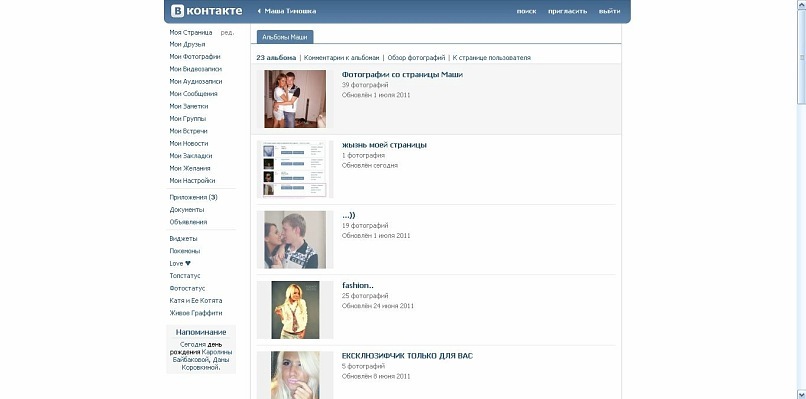Select the Альбомы Маши tab
The height and width of the screenshot is (399, 806).
pyautogui.click(x=285, y=37)
